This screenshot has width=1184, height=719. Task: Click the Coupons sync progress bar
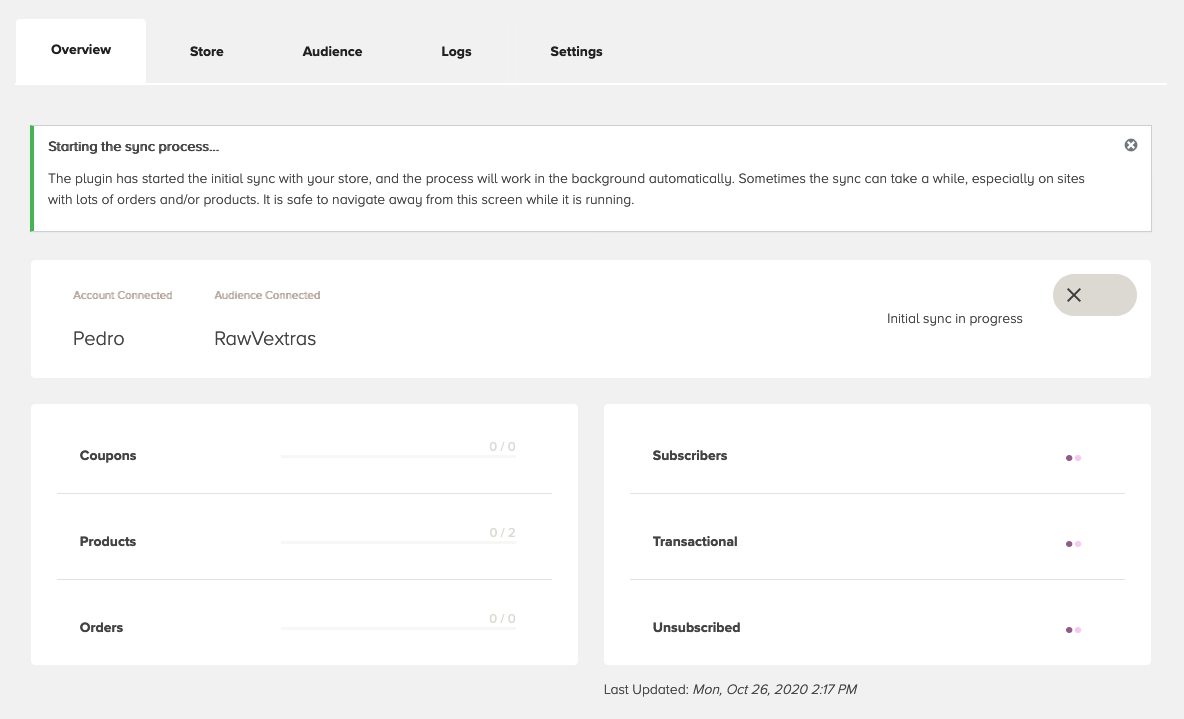[x=398, y=456]
